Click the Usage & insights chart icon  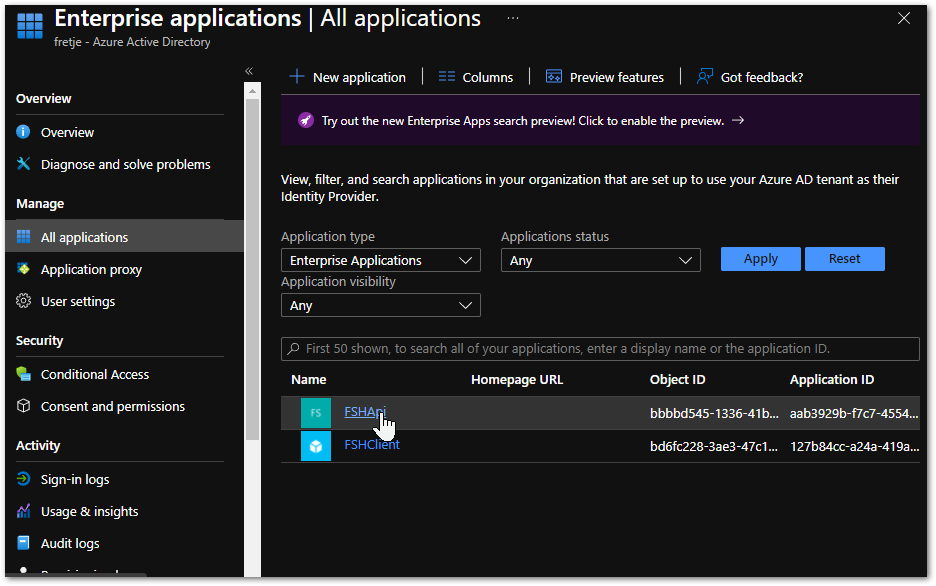point(24,511)
